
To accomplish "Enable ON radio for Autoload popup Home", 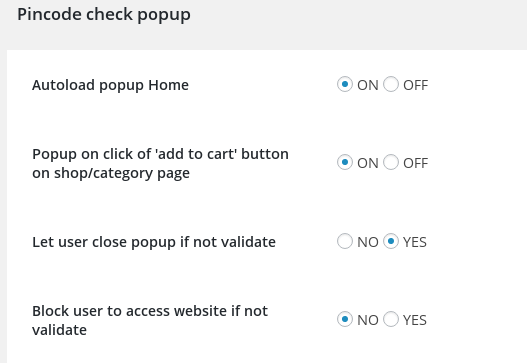I will coord(345,84).
